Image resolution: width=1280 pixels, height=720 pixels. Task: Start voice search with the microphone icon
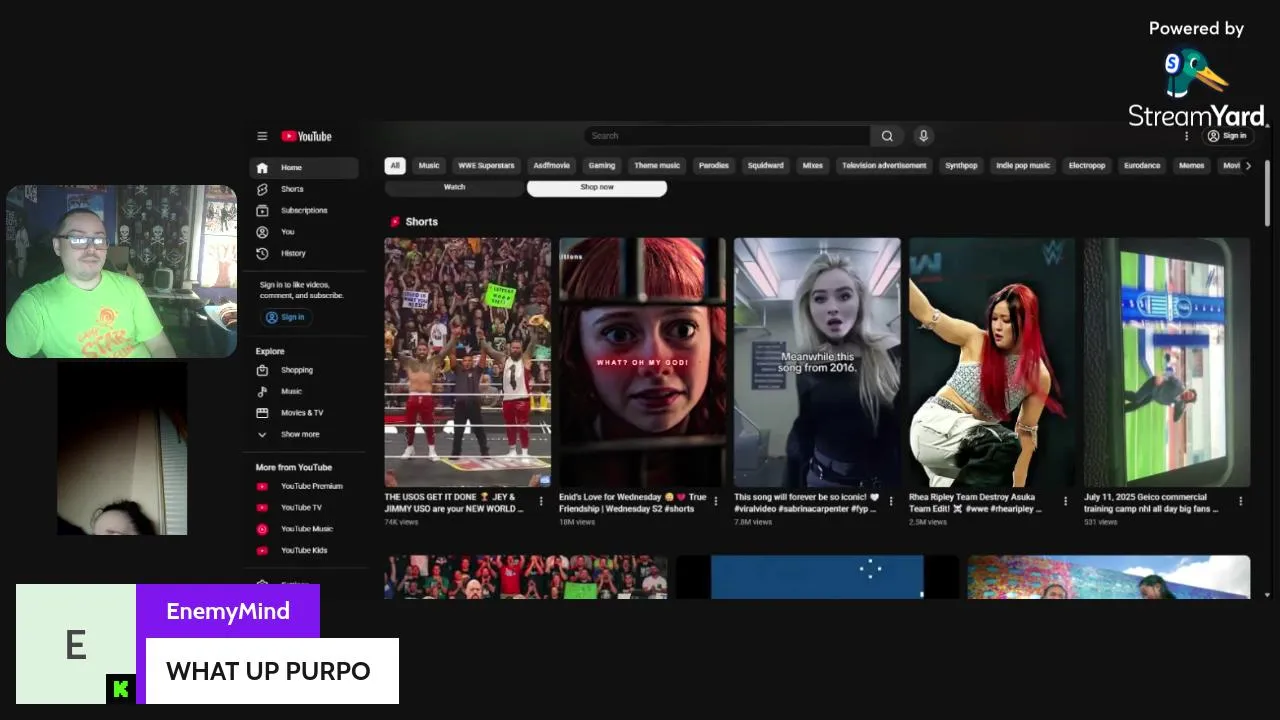pos(923,136)
